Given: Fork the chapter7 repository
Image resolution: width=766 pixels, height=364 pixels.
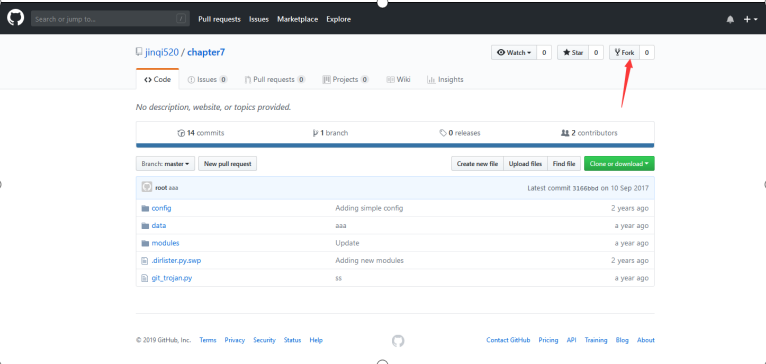Looking at the screenshot, I should click(x=624, y=53).
